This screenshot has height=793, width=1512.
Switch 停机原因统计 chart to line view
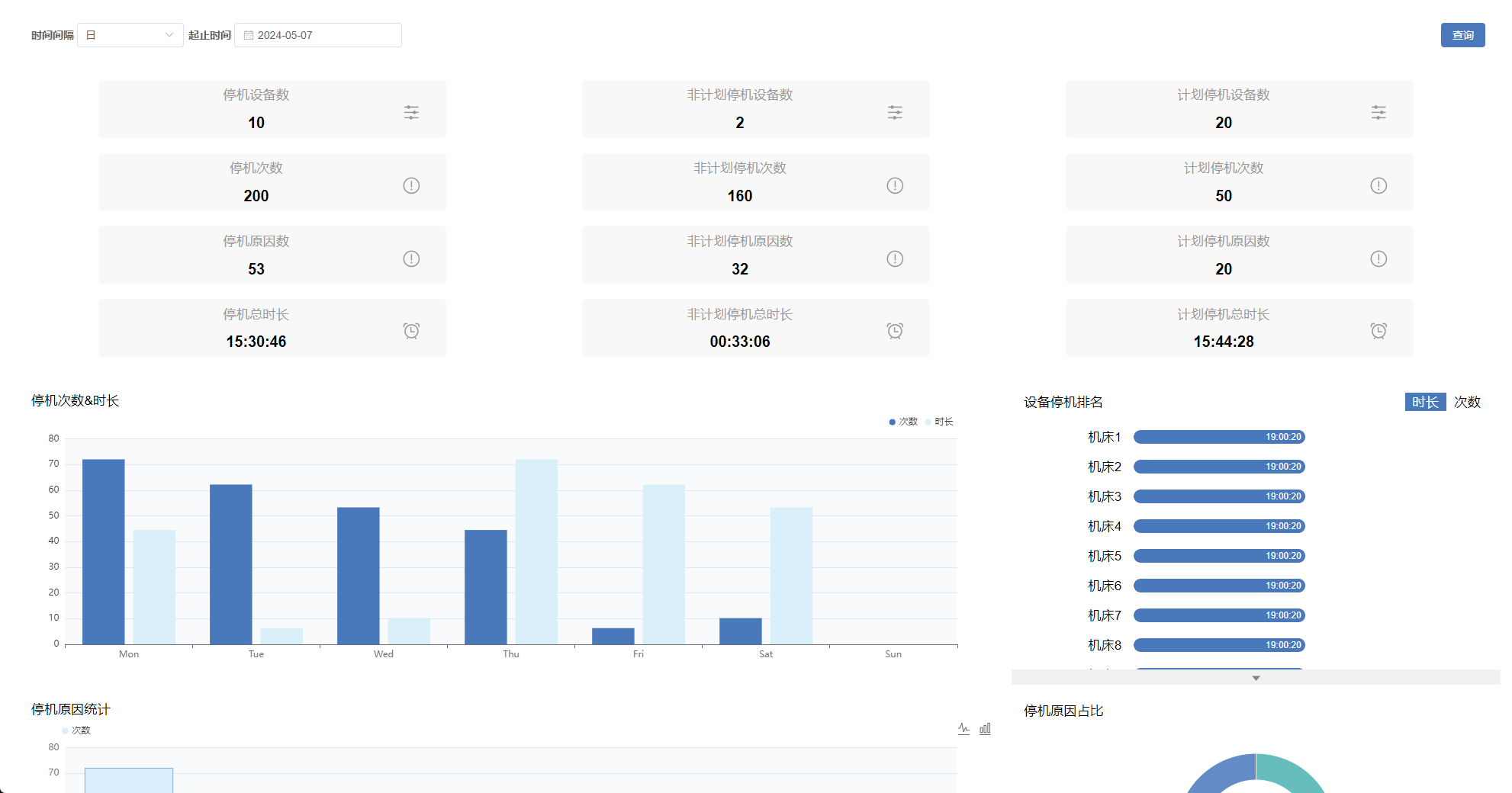(x=964, y=729)
